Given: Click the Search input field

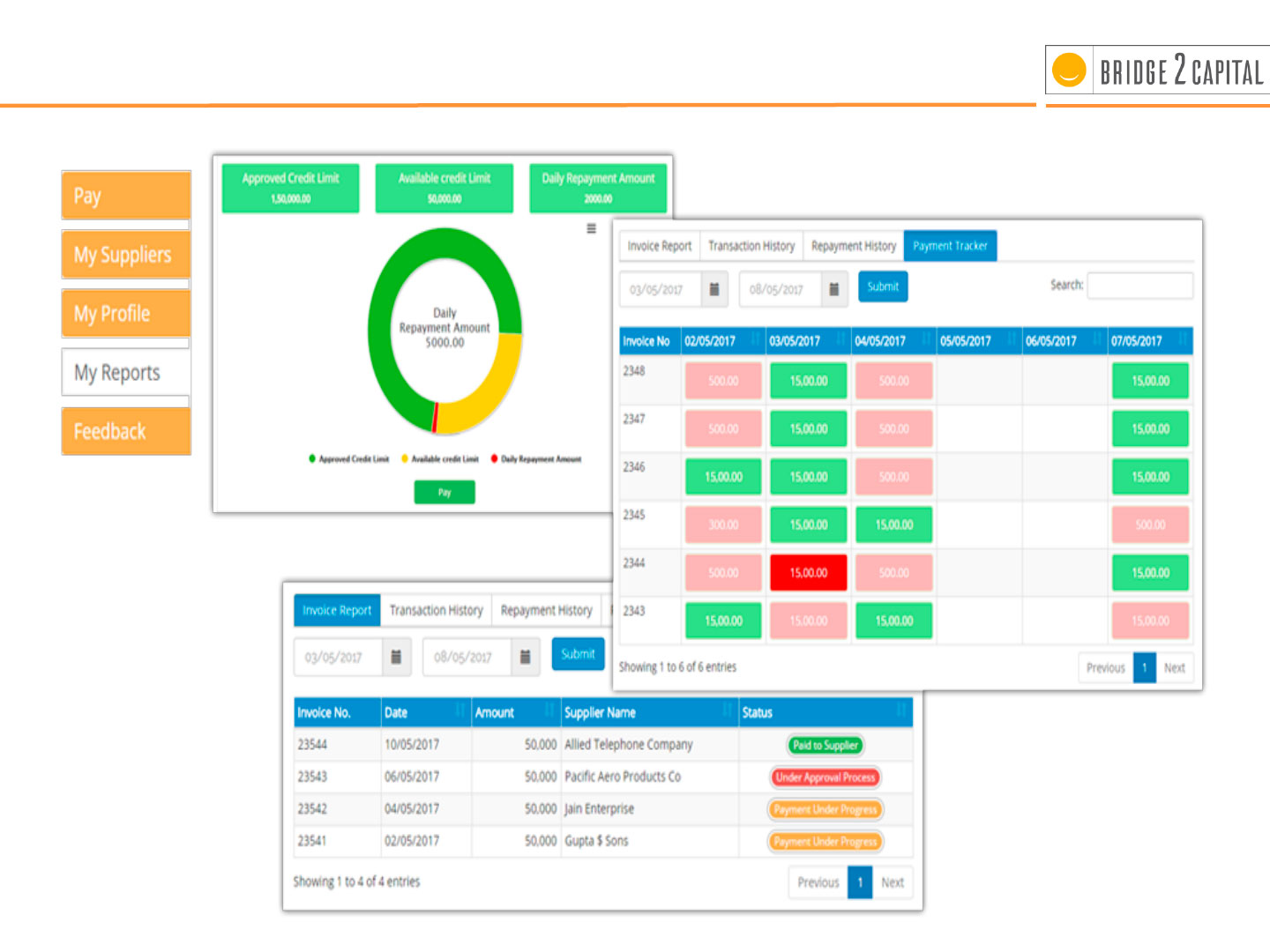Looking at the screenshot, I should point(1139,286).
